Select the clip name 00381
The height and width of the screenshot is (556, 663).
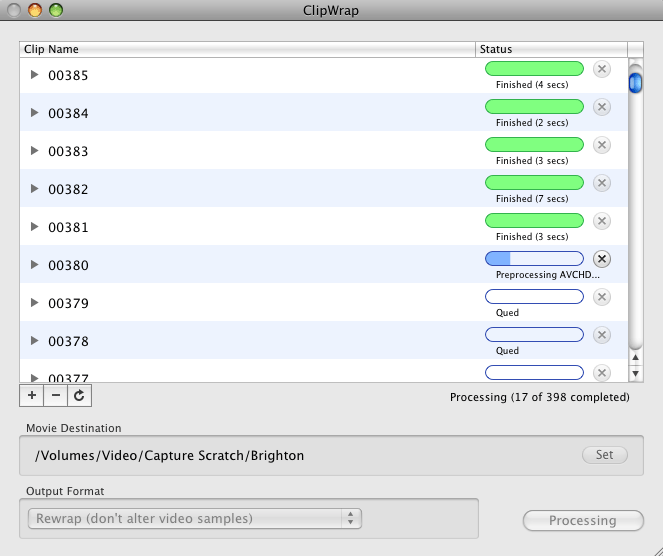point(68,227)
